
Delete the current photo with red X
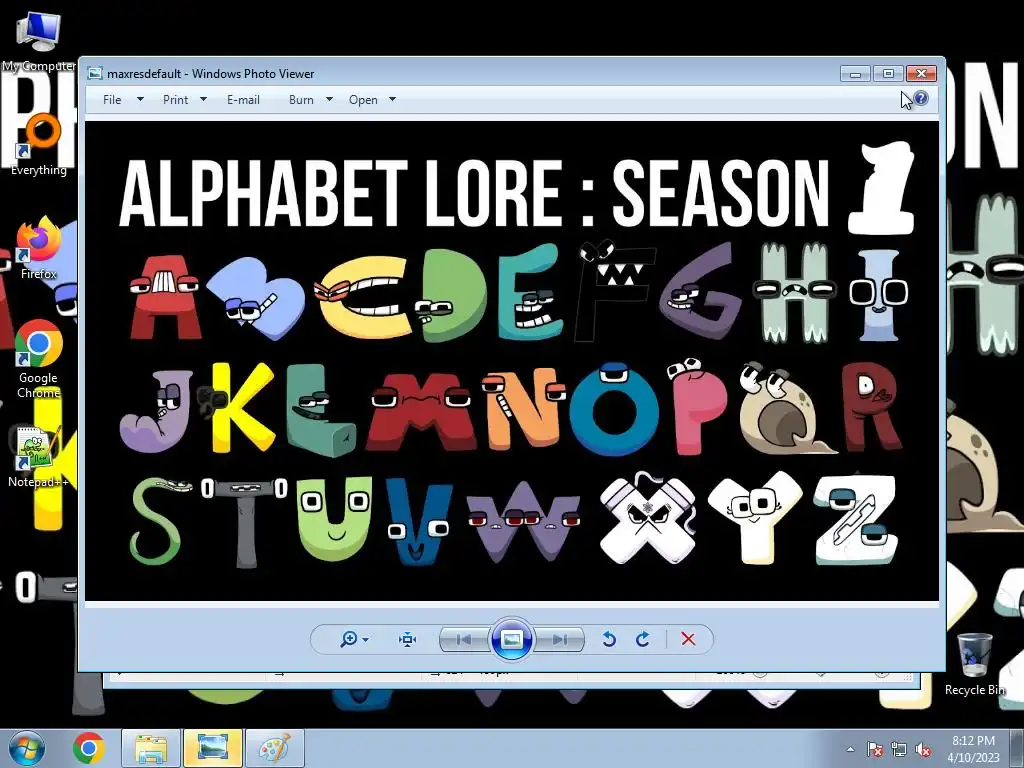click(x=688, y=639)
